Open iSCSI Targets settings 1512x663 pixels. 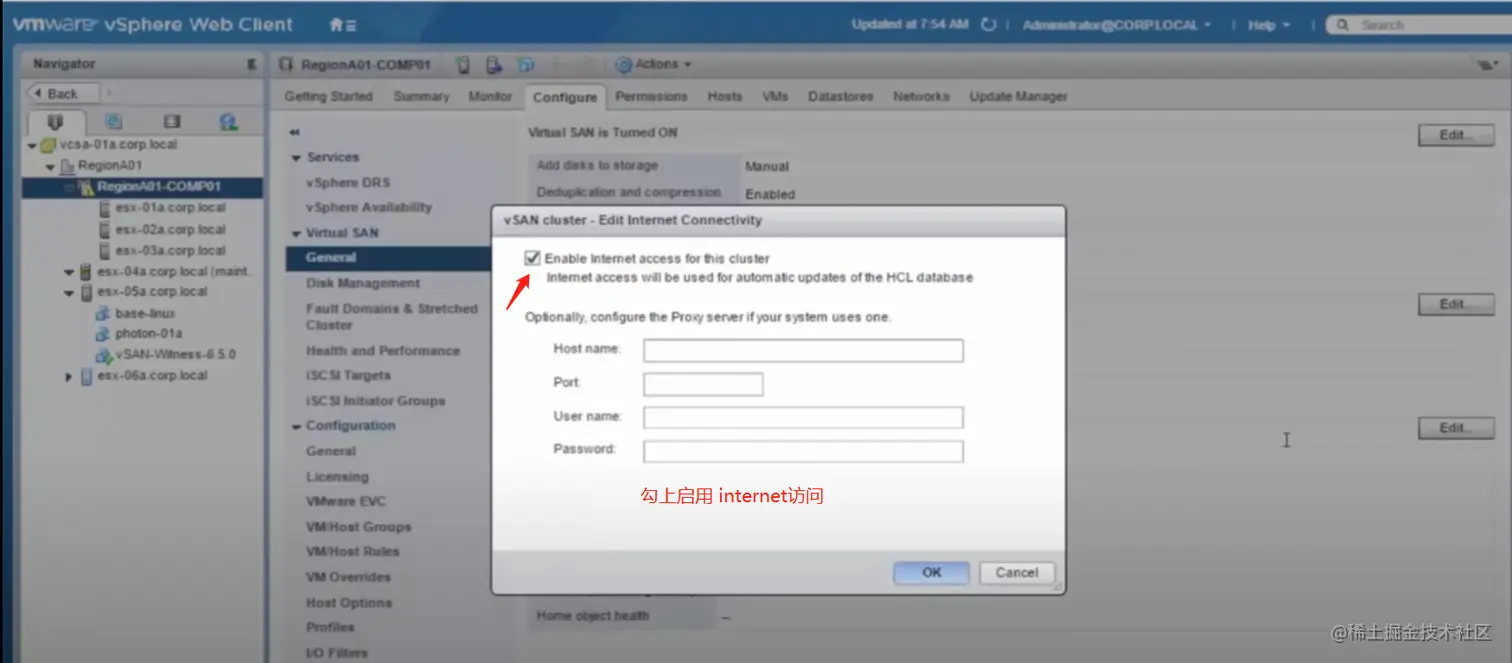[348, 376]
